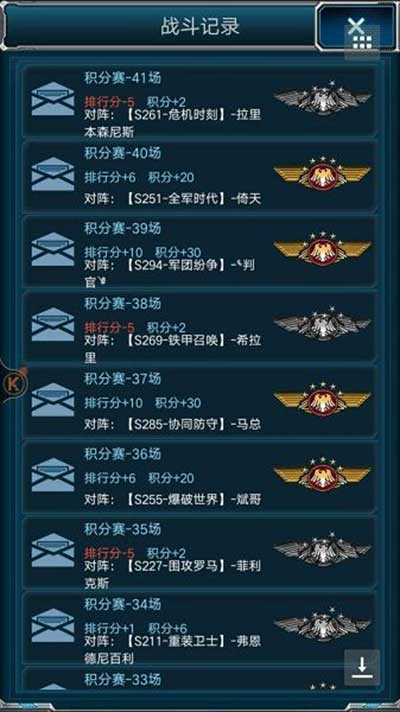Open envelope icon for match 41

(x=53, y=99)
